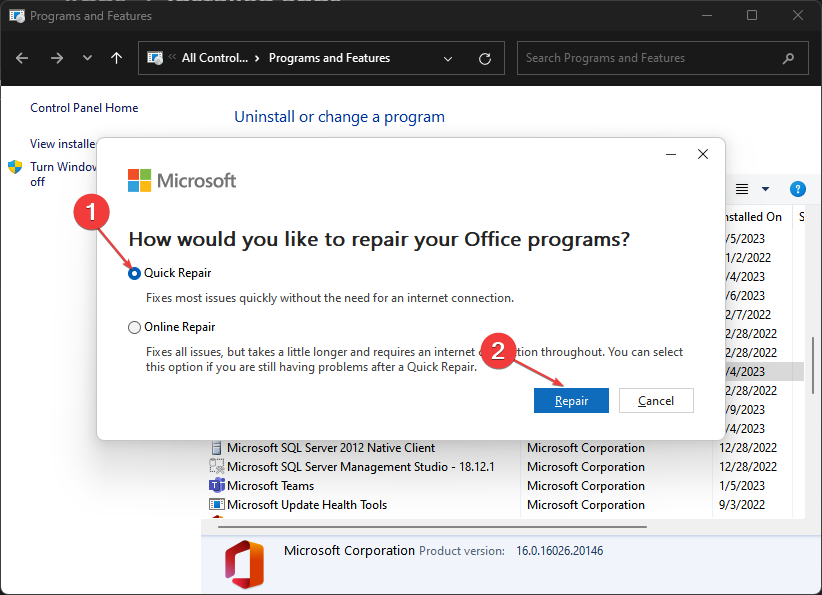
Task: Open Help via the question mark icon
Action: click(x=797, y=189)
